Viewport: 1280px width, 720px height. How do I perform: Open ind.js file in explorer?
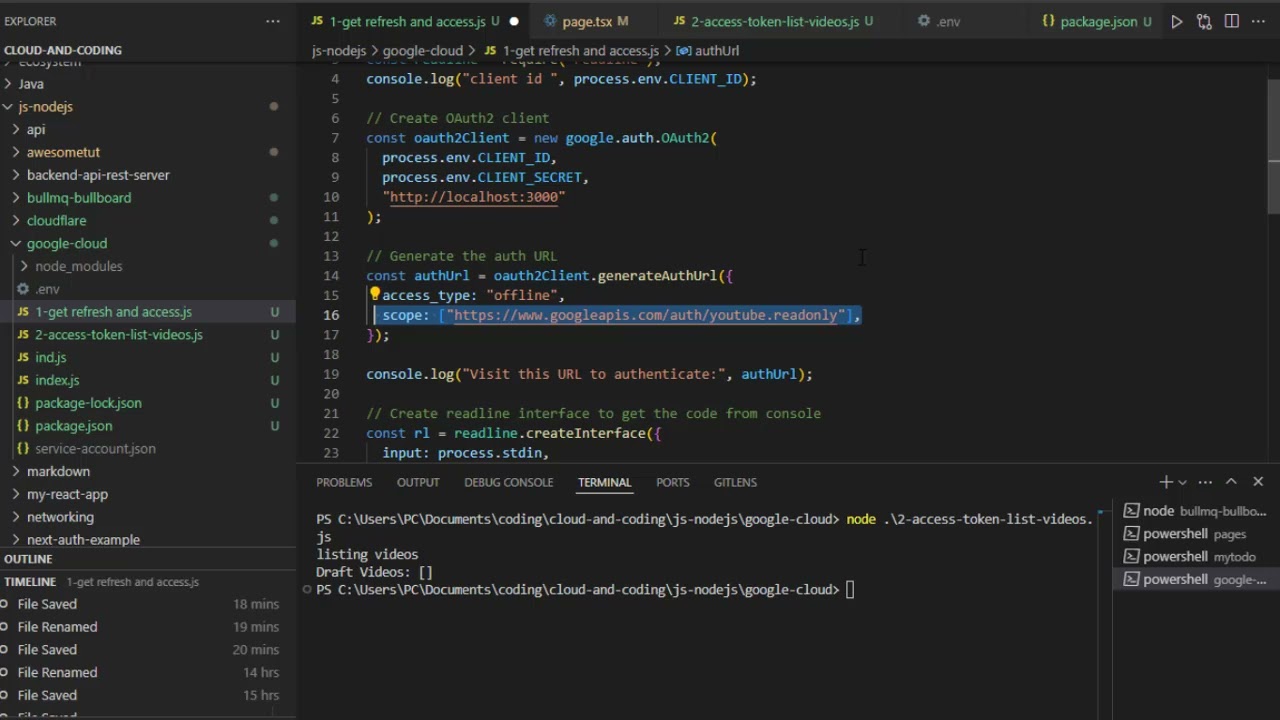coord(148,357)
